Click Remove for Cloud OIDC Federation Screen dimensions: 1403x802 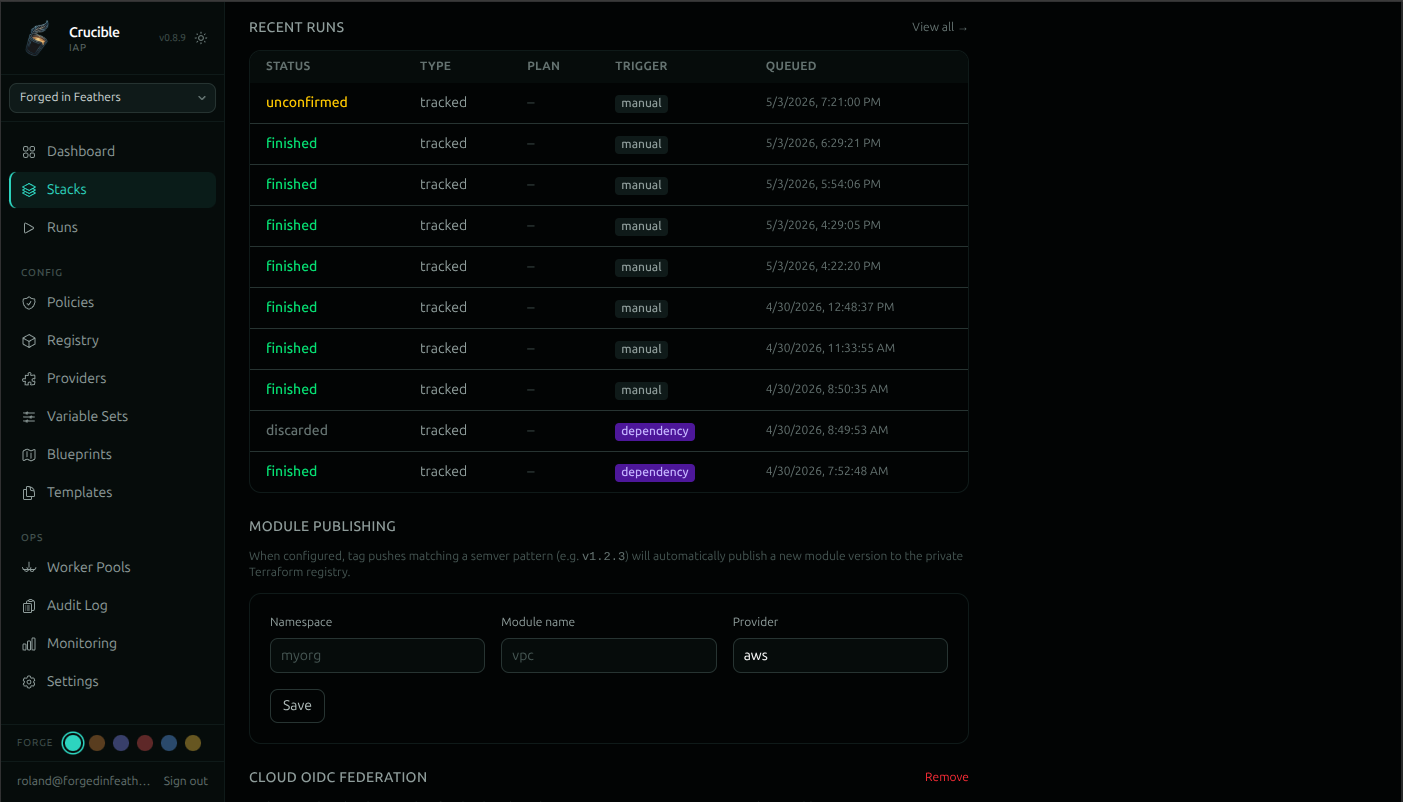946,777
